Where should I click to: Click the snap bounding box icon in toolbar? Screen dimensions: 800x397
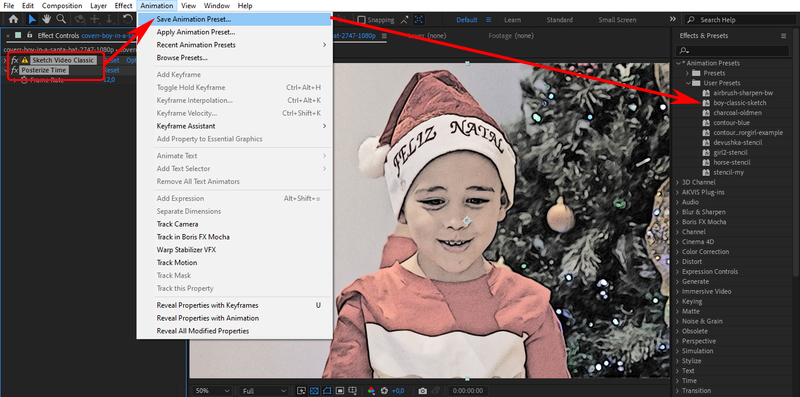click(419, 20)
